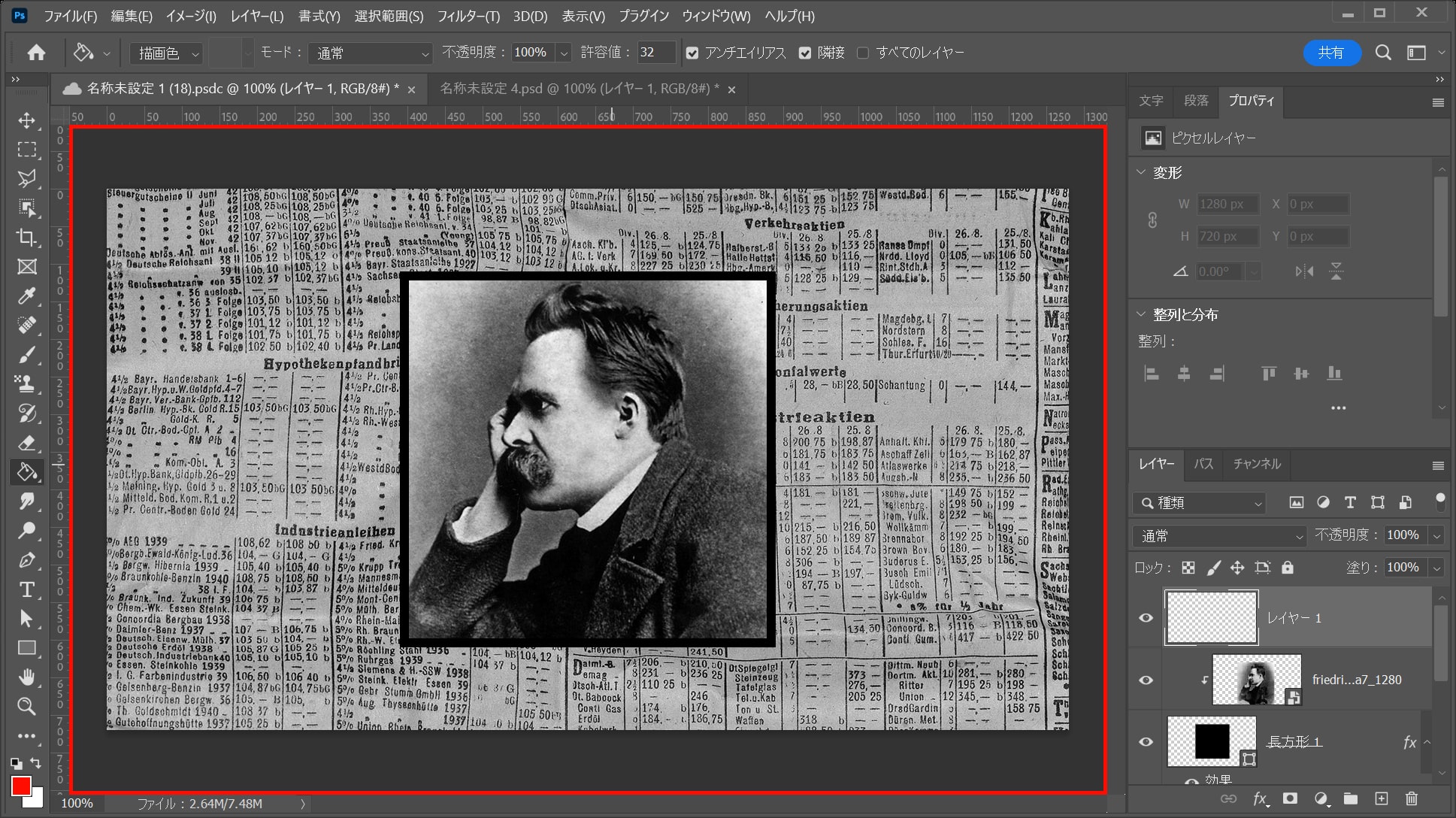Select the Eraser tool

coord(27,443)
